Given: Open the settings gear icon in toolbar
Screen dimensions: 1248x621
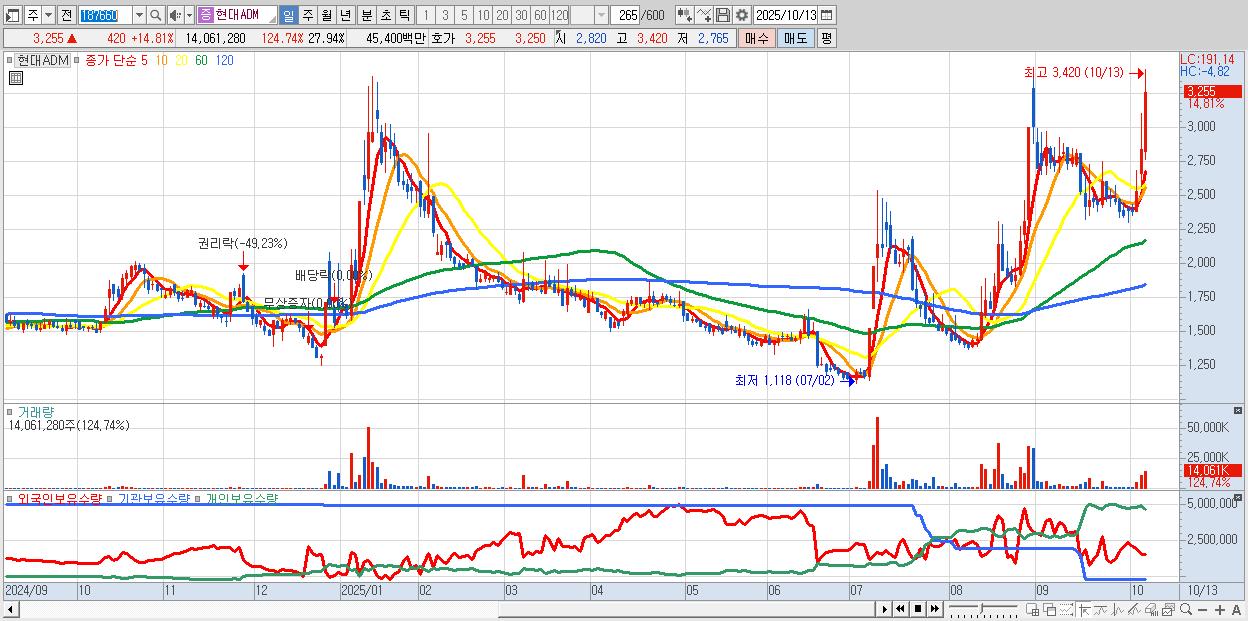Looking at the screenshot, I should click(742, 15).
